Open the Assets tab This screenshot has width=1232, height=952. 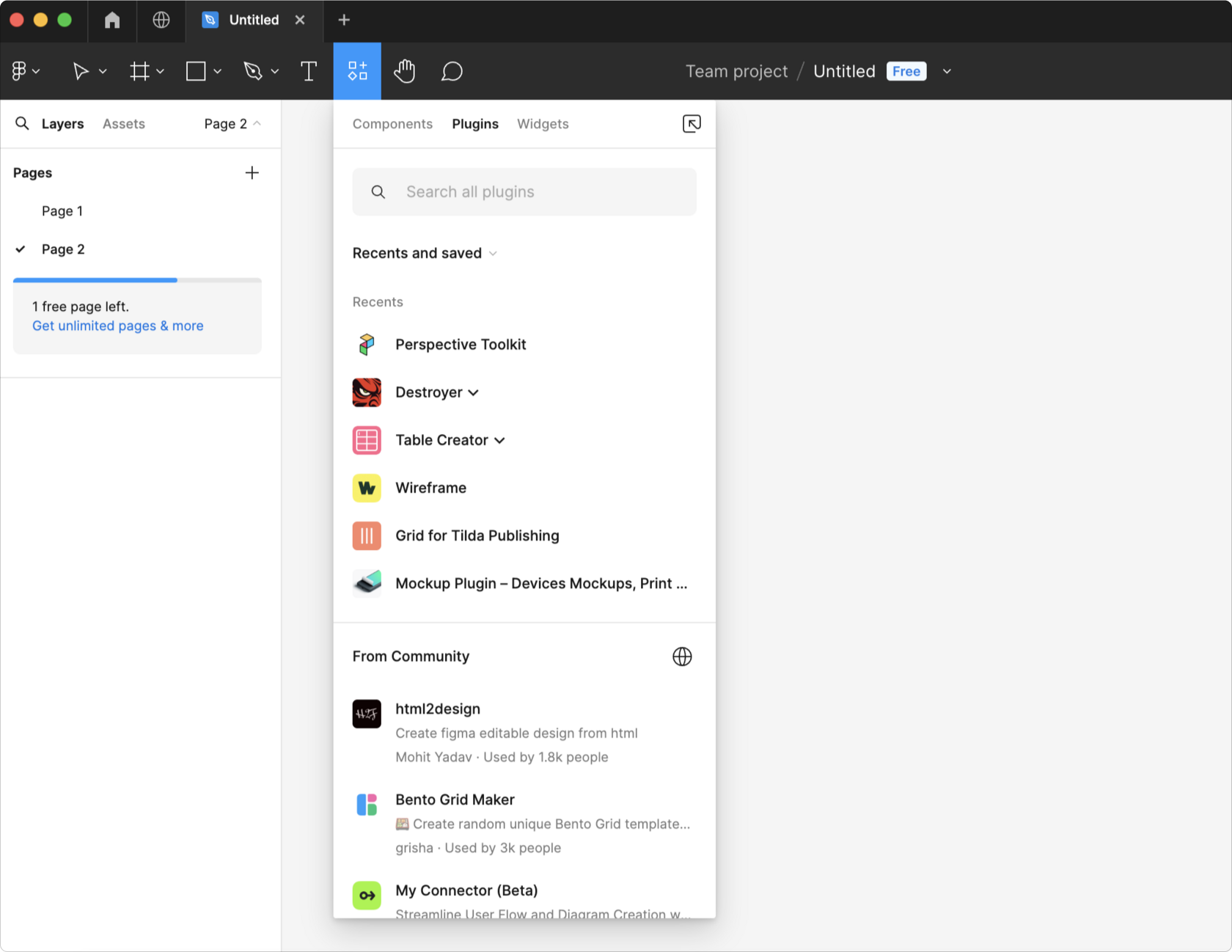(x=124, y=124)
